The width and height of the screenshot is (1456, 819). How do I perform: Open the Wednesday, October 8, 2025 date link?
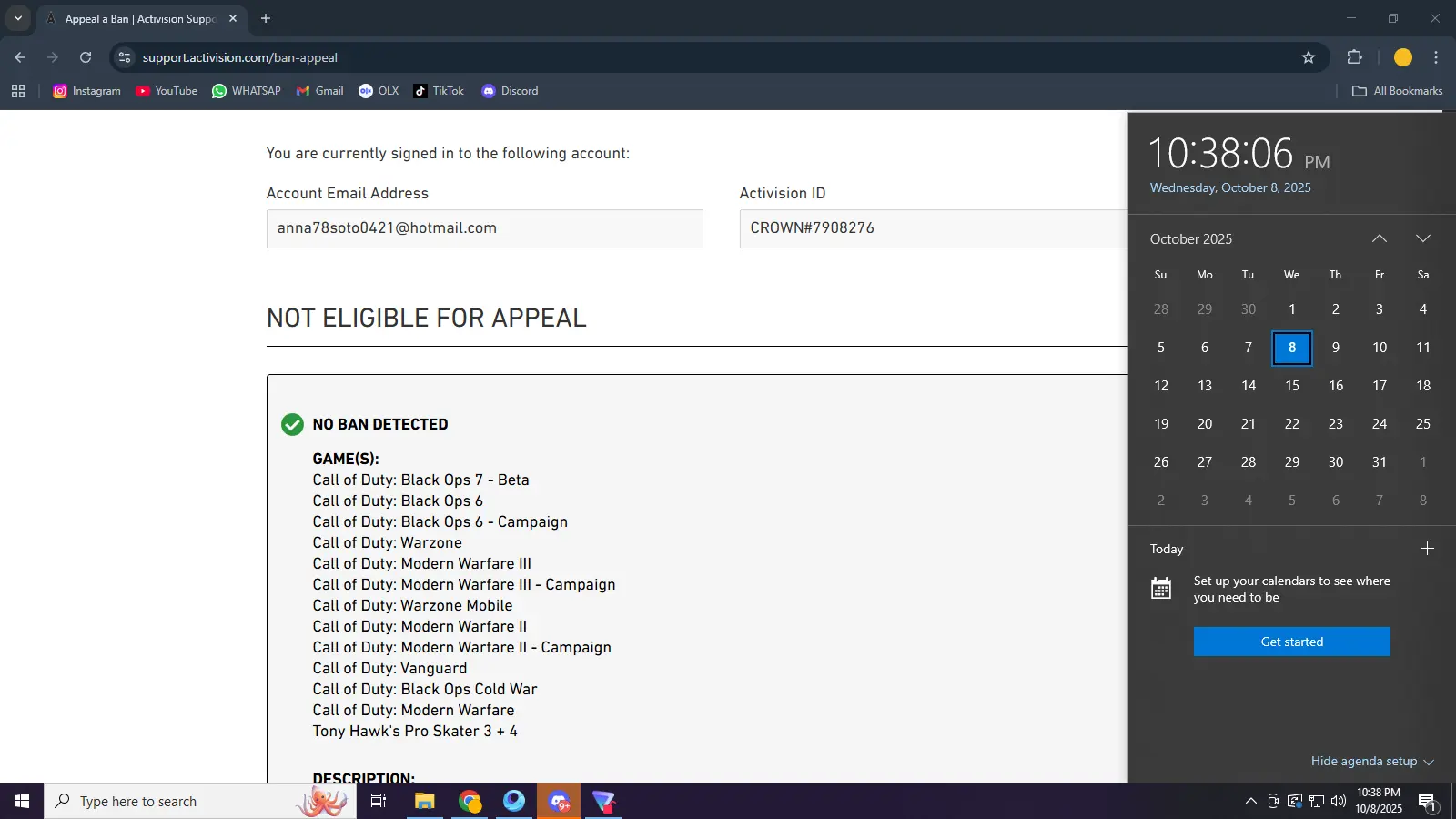(1230, 187)
